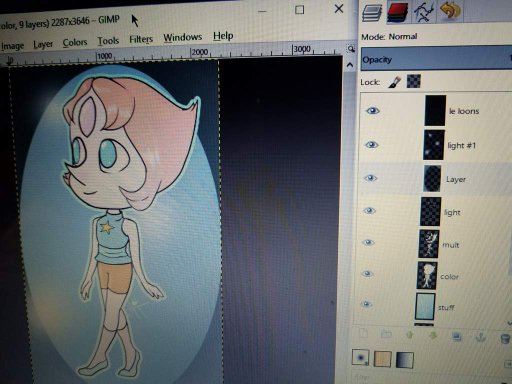
Task: Open the Channels tab icon
Action: [398, 12]
